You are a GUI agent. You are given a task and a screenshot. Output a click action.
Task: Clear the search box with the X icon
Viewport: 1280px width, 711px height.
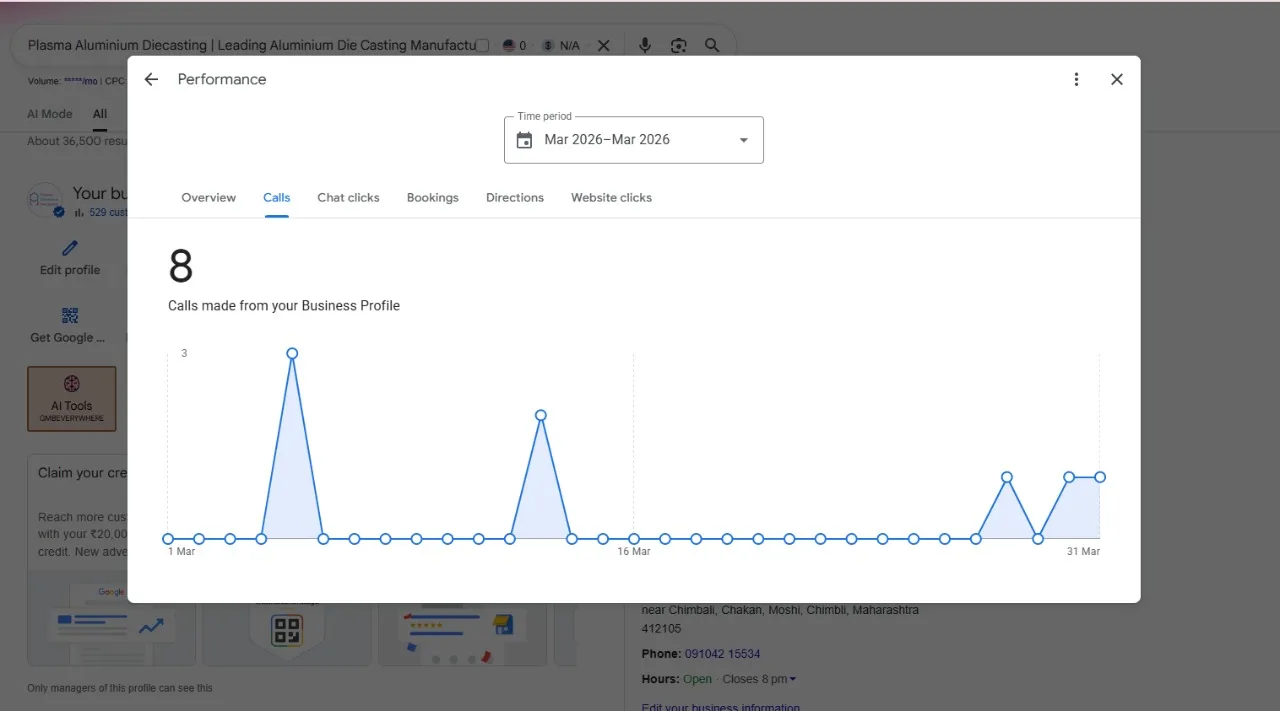(x=604, y=45)
